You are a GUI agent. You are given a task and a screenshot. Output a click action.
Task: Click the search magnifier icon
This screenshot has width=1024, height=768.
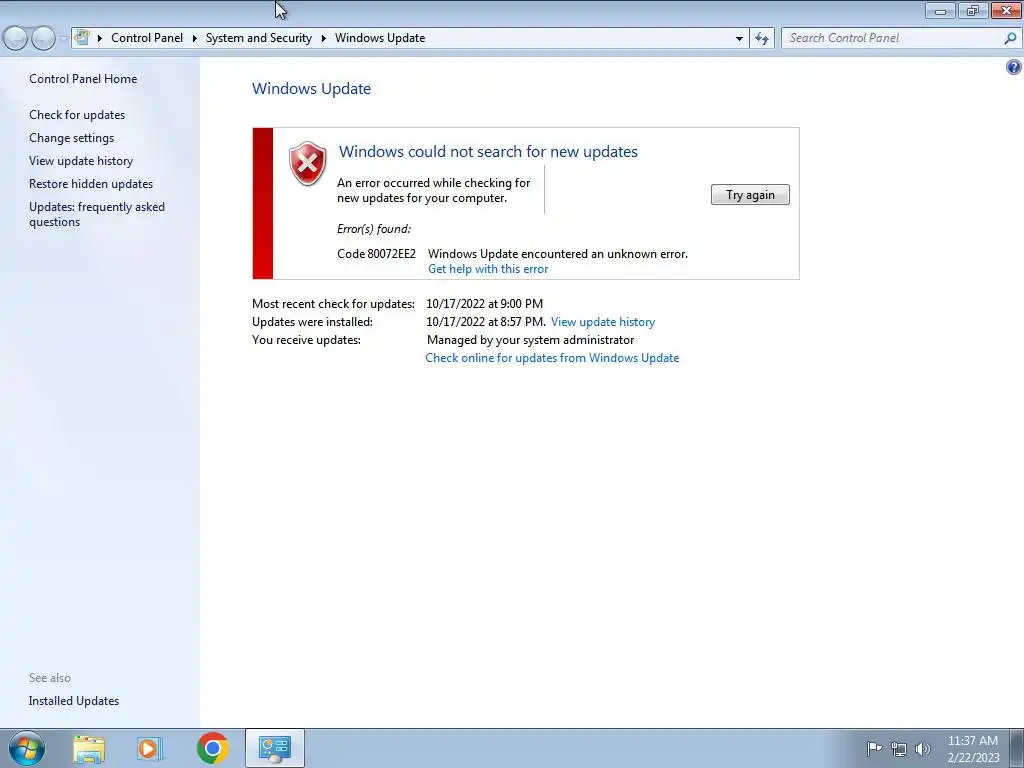1010,38
